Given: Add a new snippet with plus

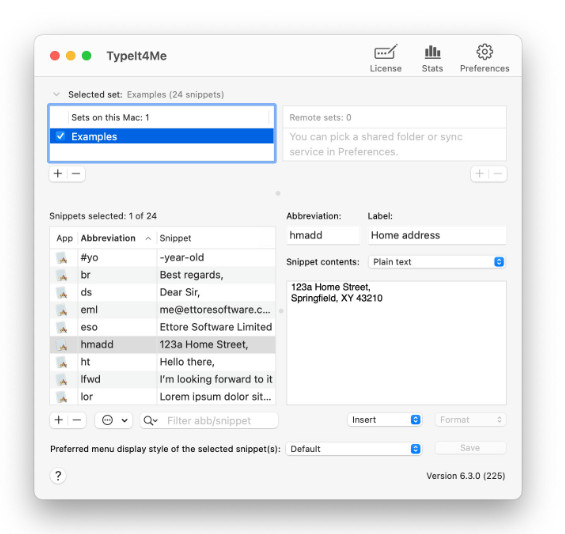Looking at the screenshot, I should pyautogui.click(x=59, y=420).
